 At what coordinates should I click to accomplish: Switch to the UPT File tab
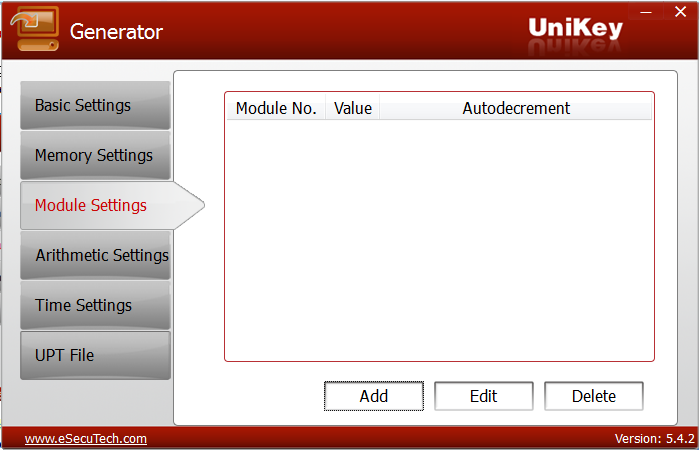[x=95, y=355]
